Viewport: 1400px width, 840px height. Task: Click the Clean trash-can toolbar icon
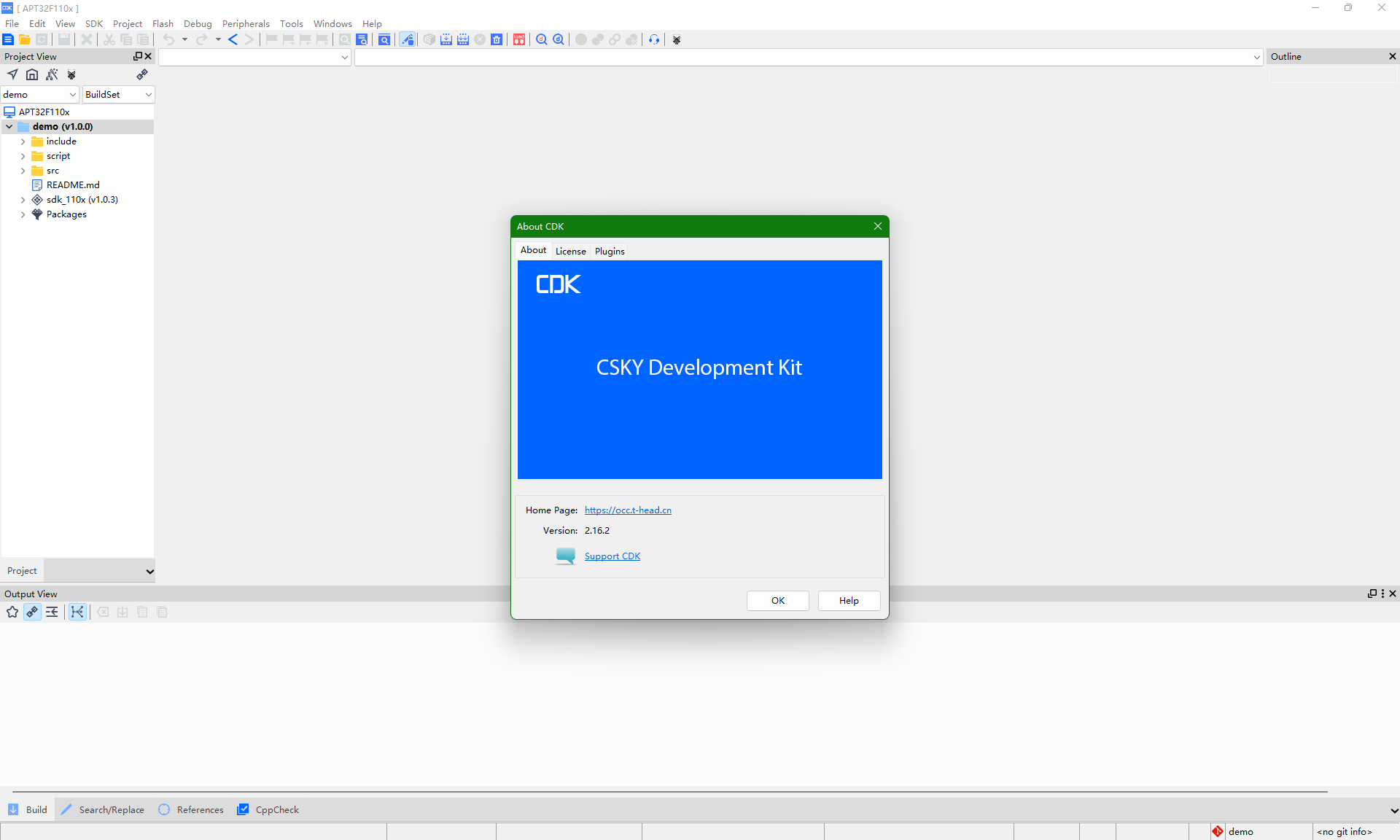click(497, 39)
